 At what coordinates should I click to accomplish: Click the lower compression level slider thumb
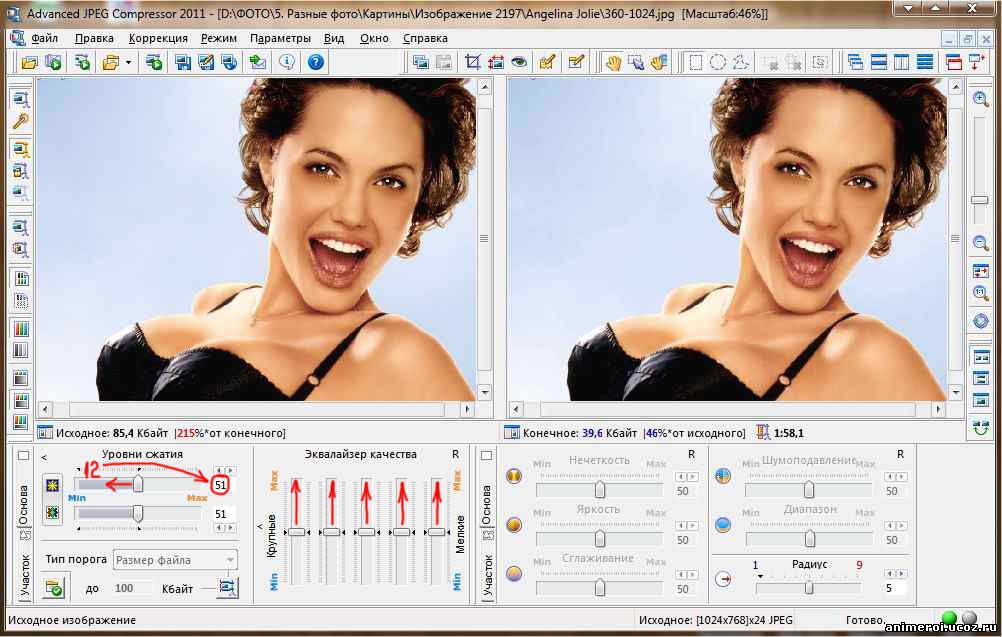pos(137,512)
